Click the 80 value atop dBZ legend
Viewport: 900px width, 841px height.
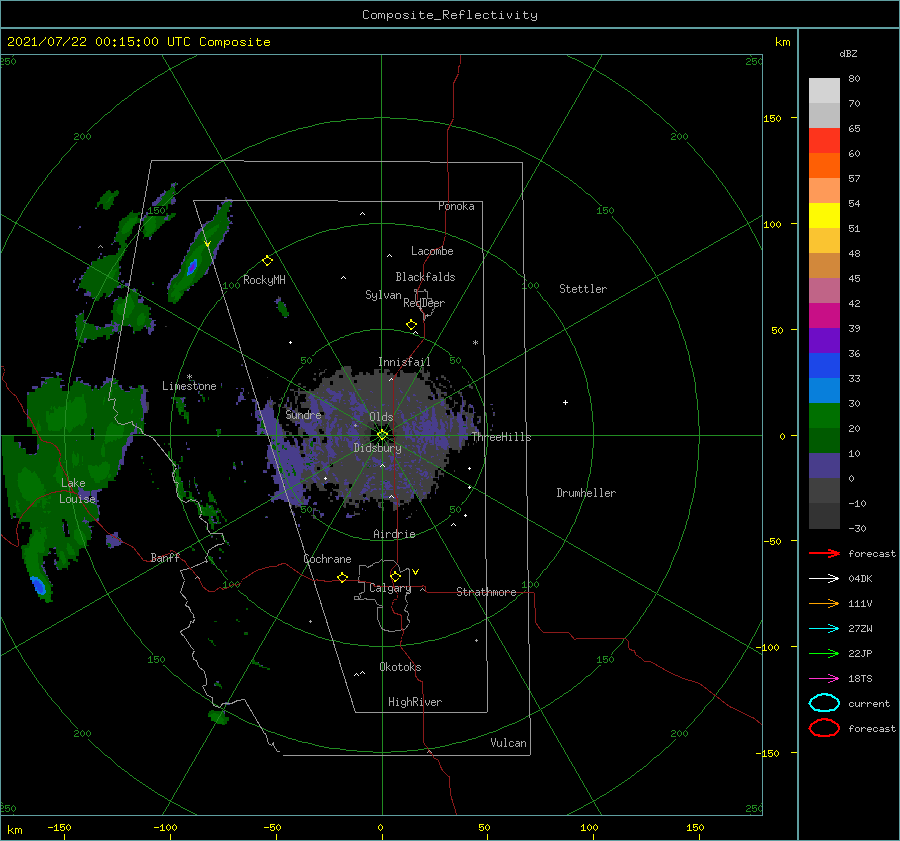point(854,79)
